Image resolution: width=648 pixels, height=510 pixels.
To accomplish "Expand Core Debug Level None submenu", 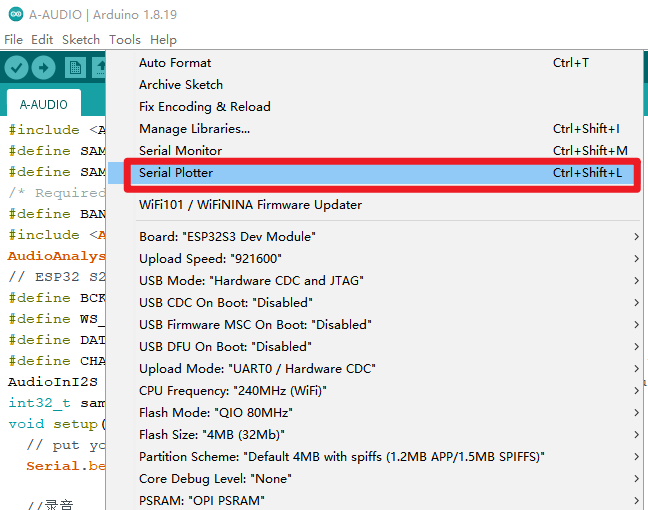I will 375,479.
